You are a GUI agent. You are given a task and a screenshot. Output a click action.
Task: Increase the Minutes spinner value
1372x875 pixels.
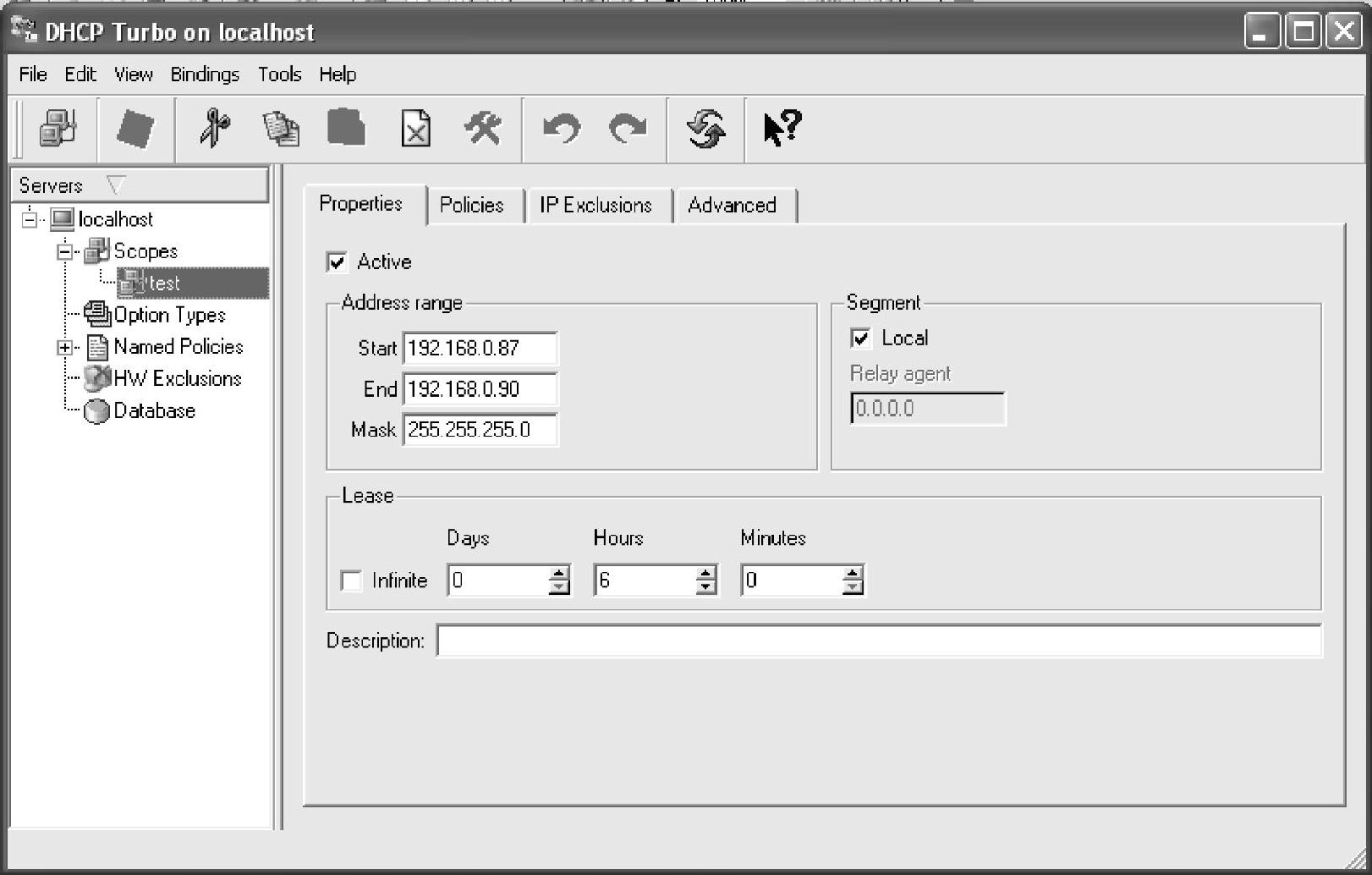(x=853, y=573)
